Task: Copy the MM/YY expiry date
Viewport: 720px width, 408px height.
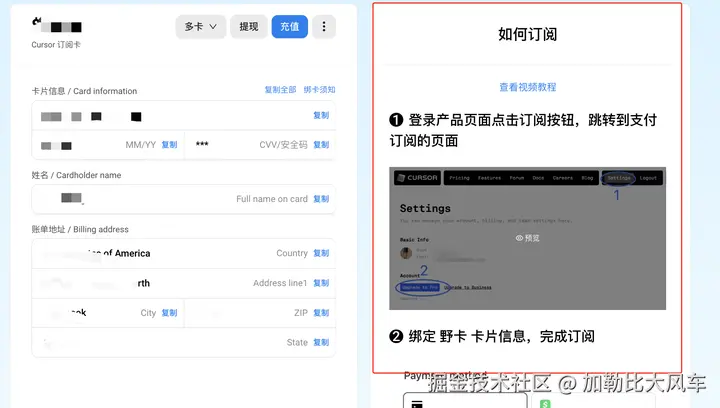Action: pyautogui.click(x=169, y=145)
